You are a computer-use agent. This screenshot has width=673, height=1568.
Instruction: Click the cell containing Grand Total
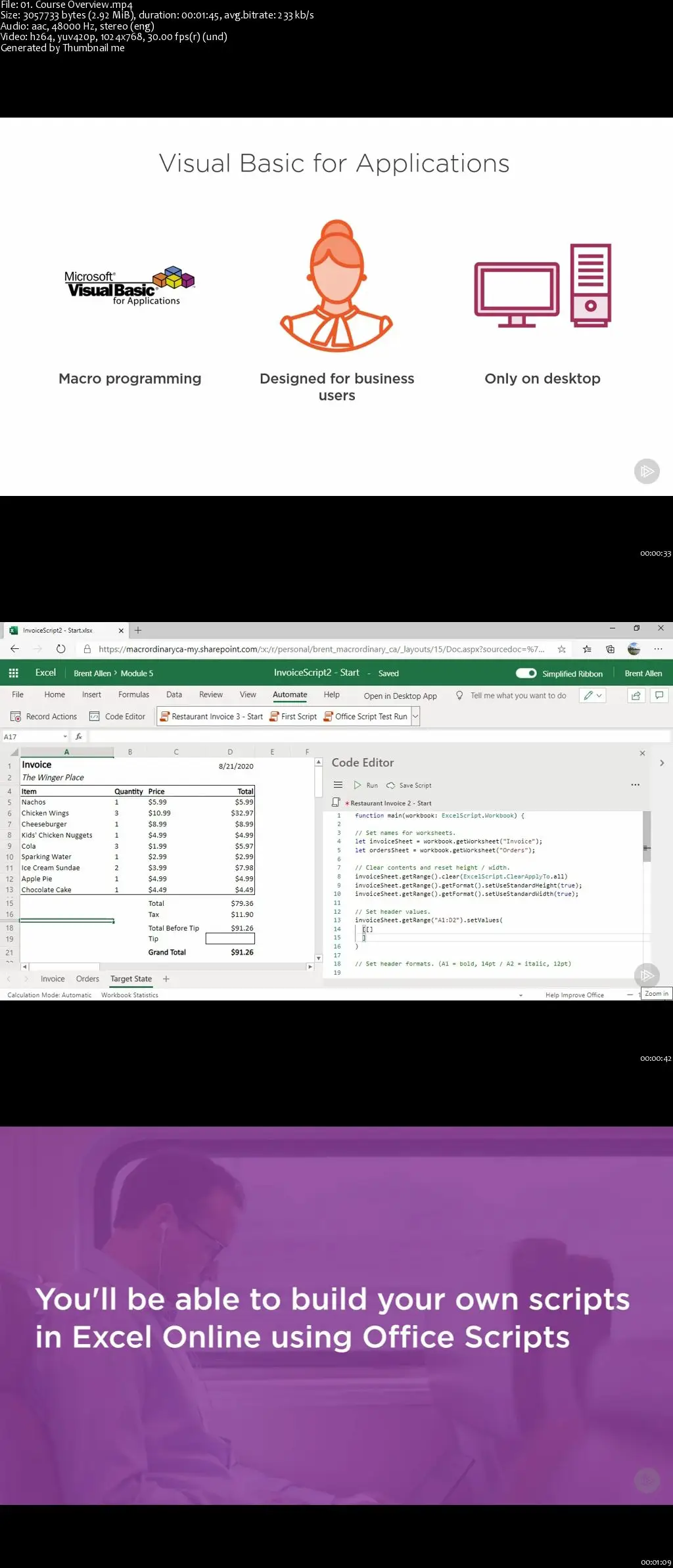(175, 952)
